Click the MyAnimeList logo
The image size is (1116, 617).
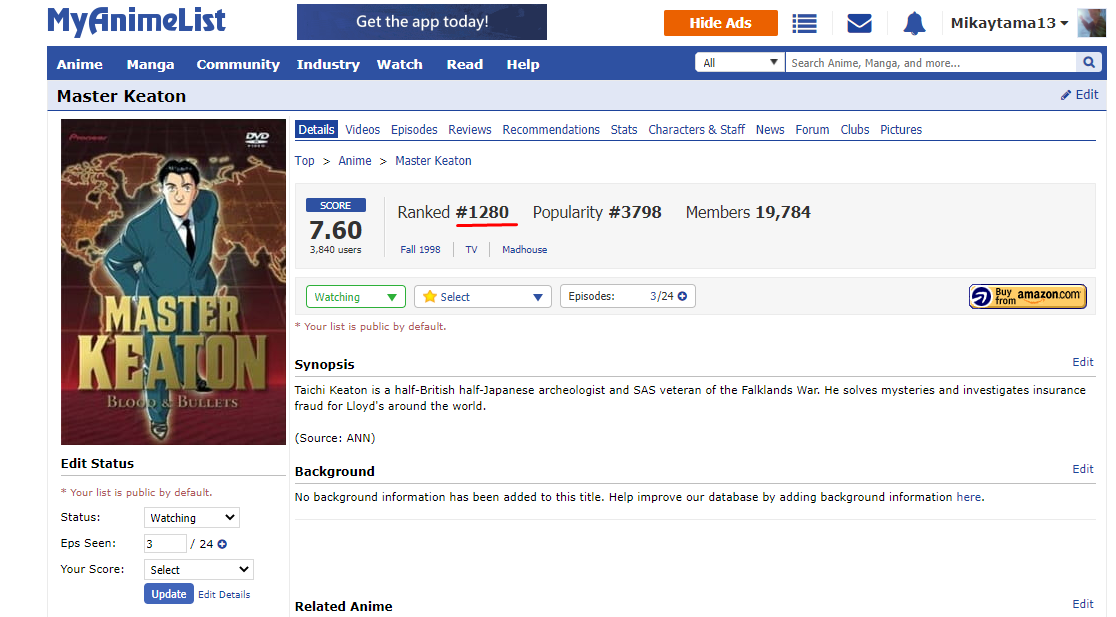(x=137, y=22)
